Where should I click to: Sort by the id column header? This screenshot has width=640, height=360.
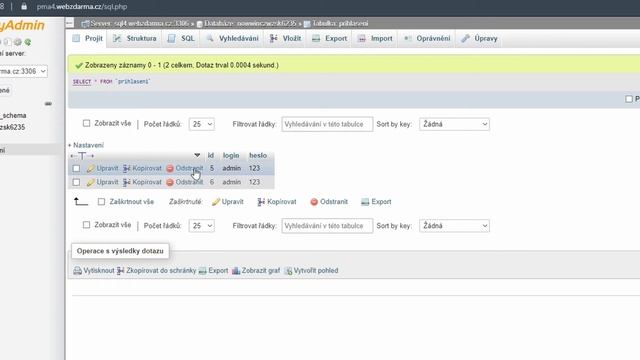click(x=211, y=156)
